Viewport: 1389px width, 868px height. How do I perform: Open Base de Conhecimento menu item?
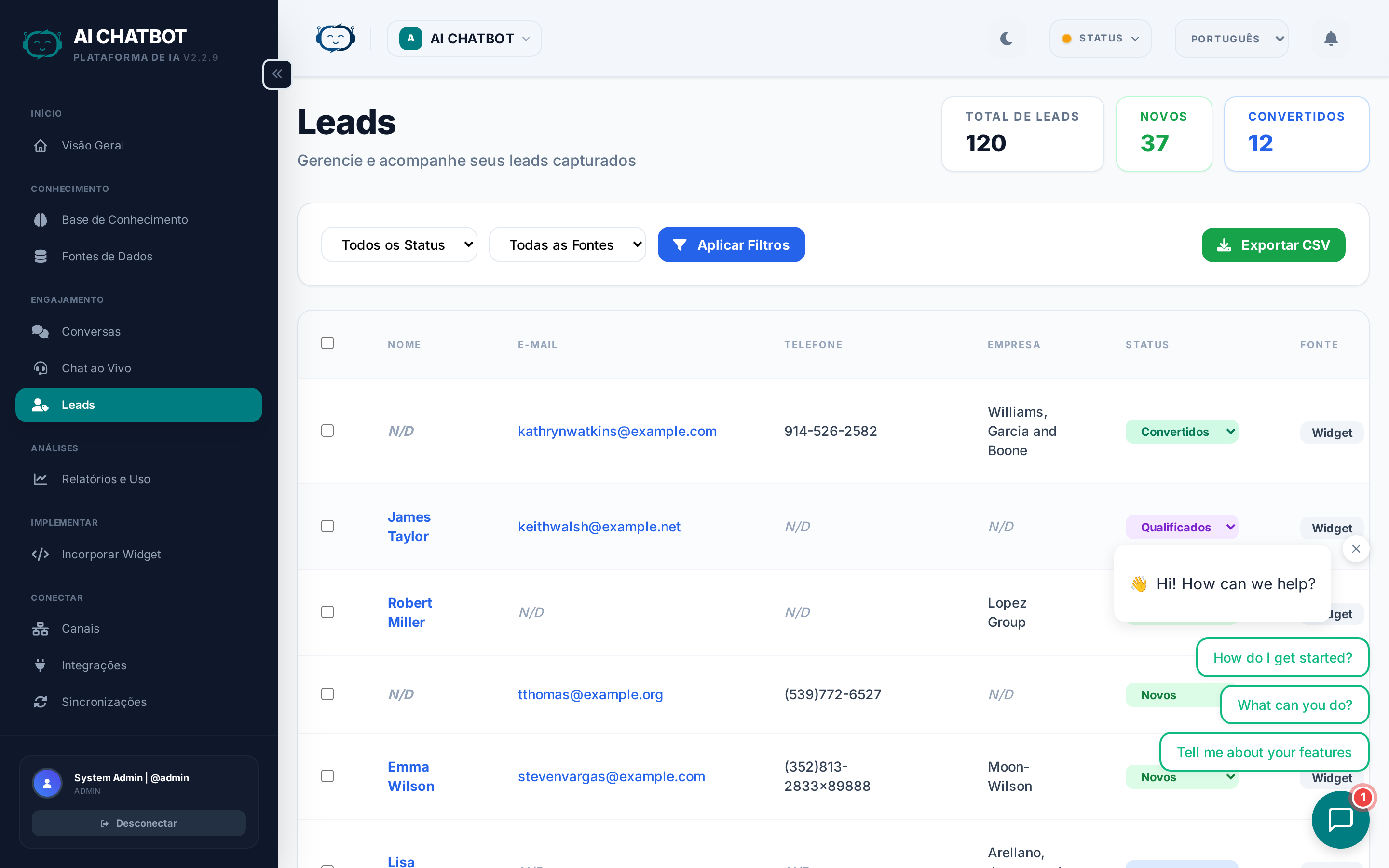point(124,219)
